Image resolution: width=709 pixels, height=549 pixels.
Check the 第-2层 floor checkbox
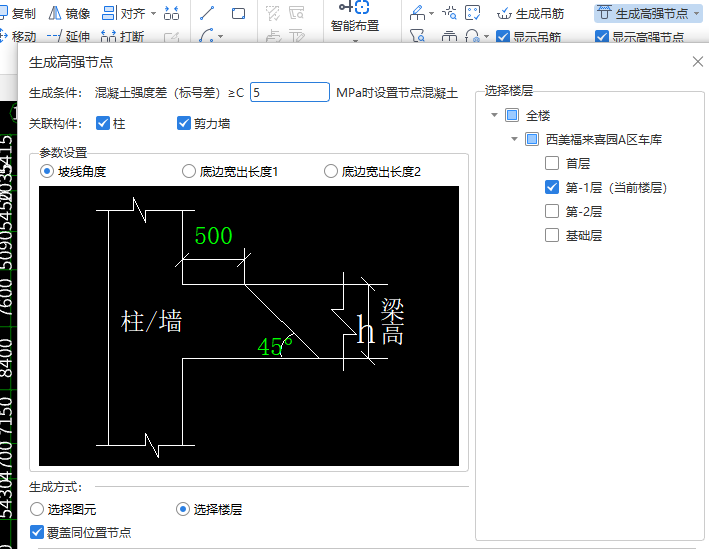pyautogui.click(x=552, y=211)
